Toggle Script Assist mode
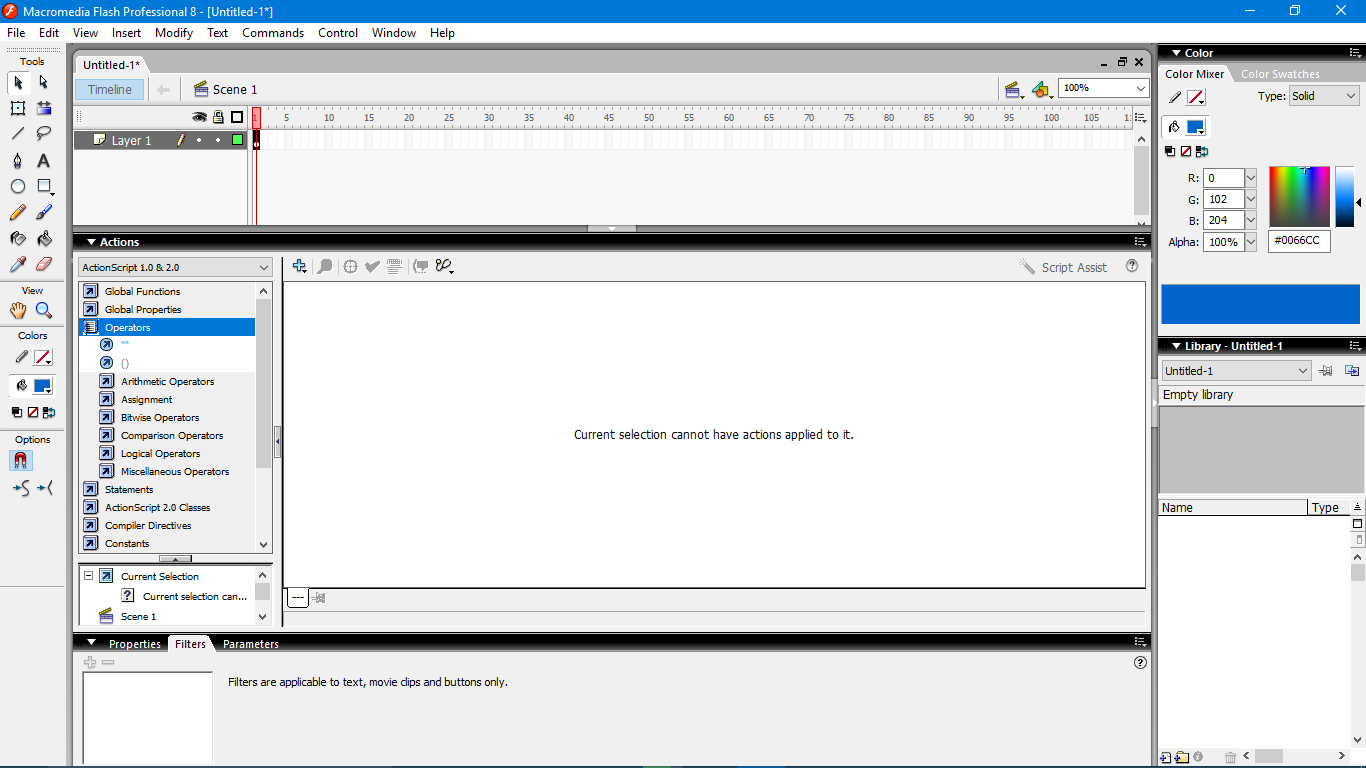Image resolution: width=1366 pixels, height=768 pixels. tap(1063, 267)
